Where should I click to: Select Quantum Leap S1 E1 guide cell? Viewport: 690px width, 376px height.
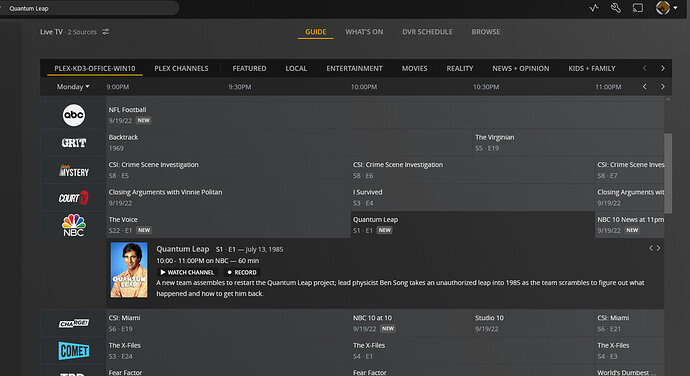pos(473,225)
